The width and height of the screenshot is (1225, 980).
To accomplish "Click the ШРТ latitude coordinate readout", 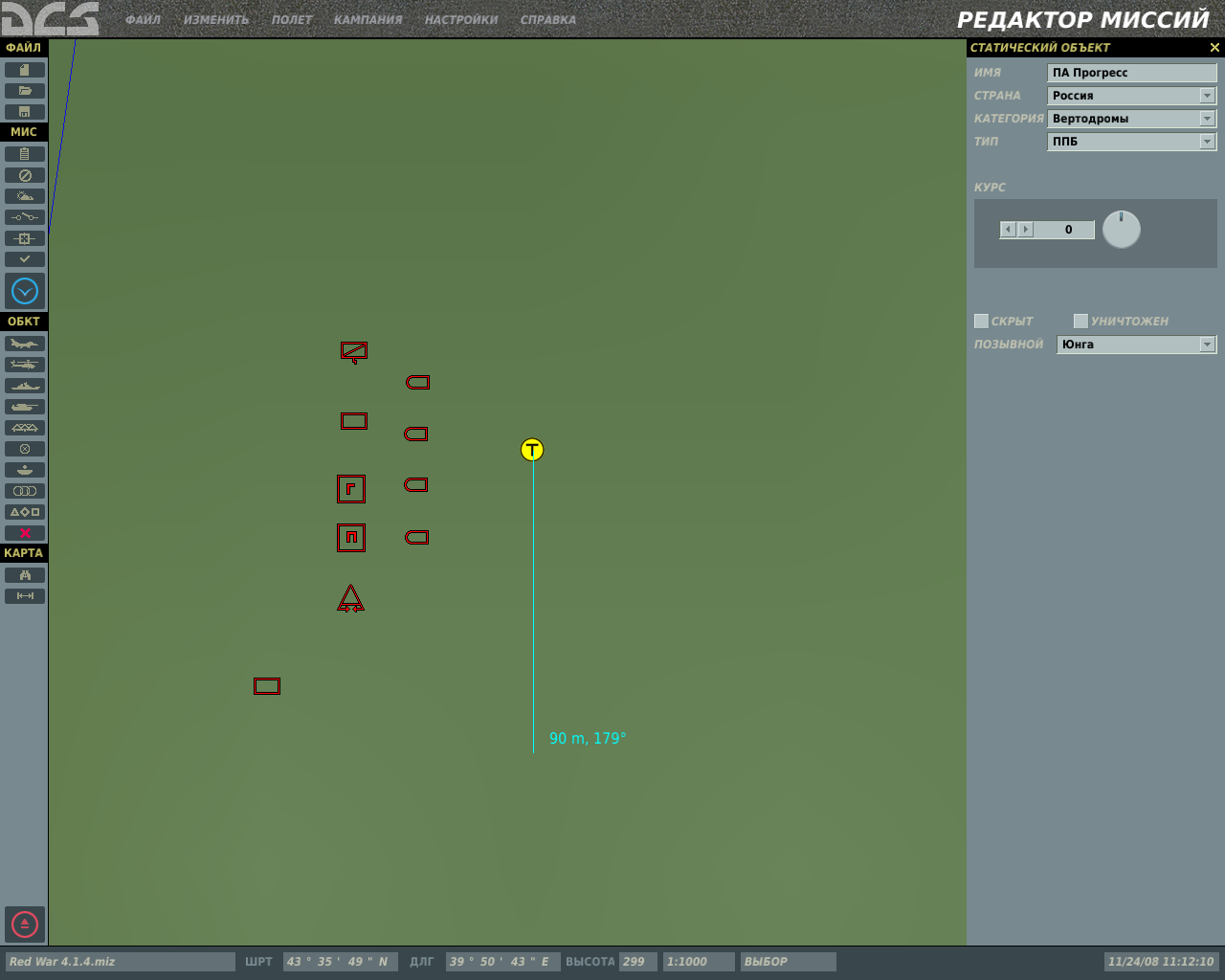I will [x=341, y=962].
